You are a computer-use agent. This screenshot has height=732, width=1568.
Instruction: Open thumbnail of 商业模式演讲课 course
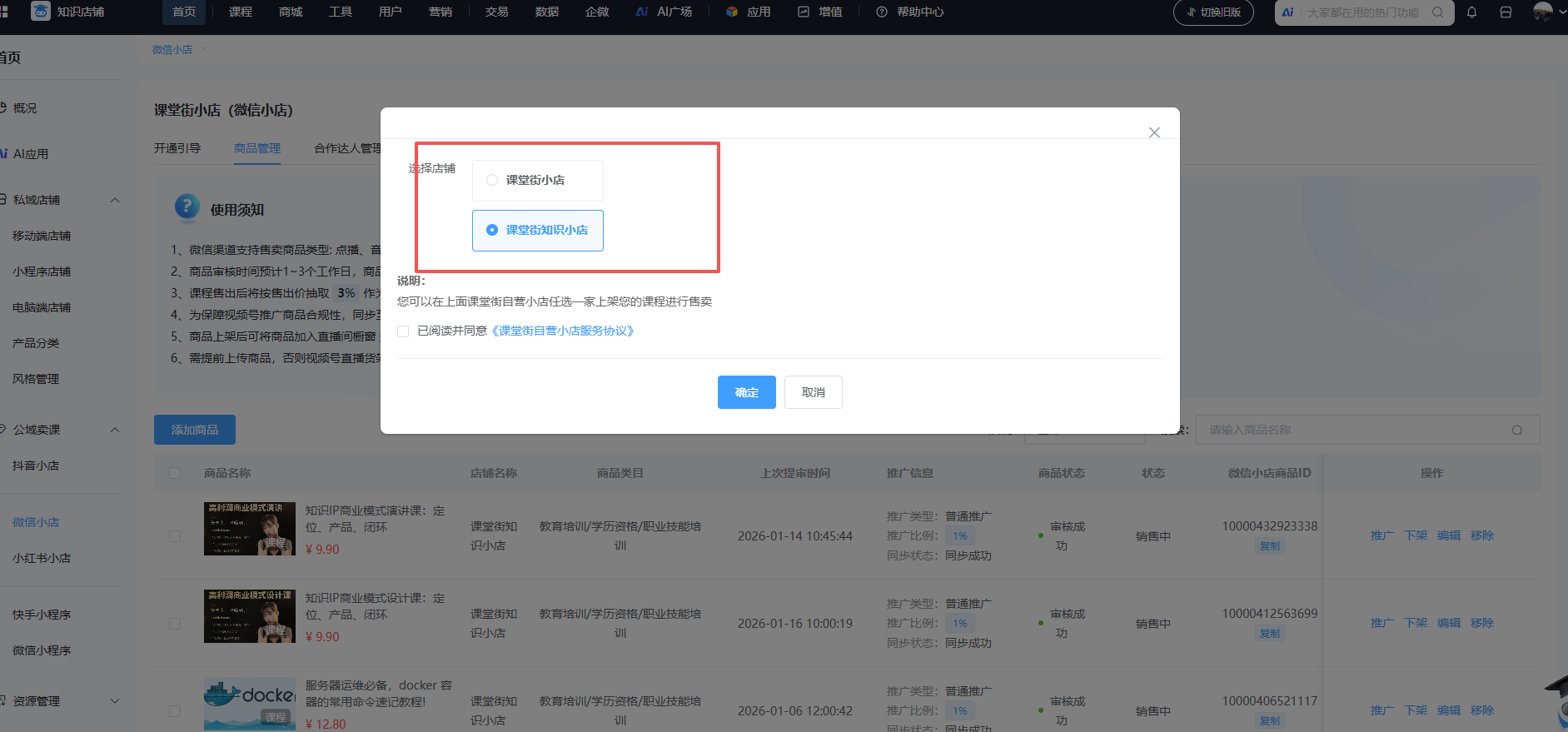250,529
